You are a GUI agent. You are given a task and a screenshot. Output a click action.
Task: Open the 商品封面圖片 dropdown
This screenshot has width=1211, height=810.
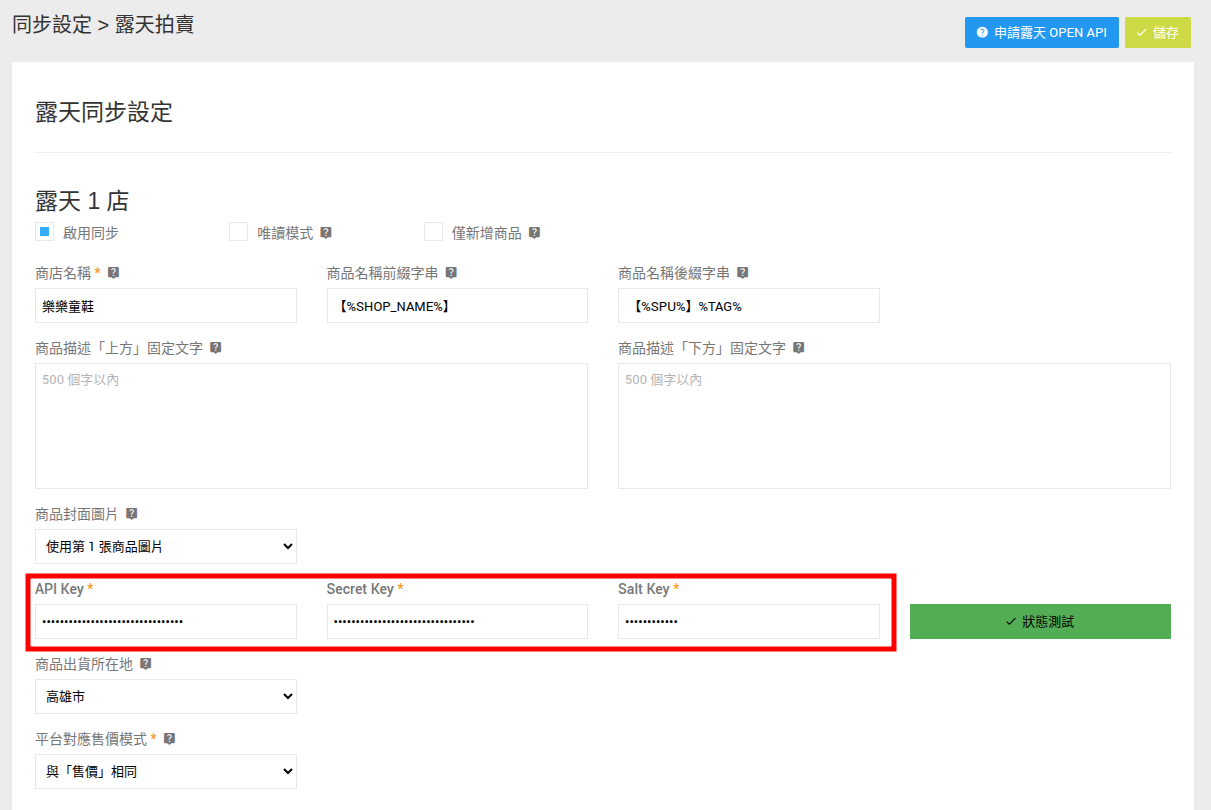coord(165,546)
